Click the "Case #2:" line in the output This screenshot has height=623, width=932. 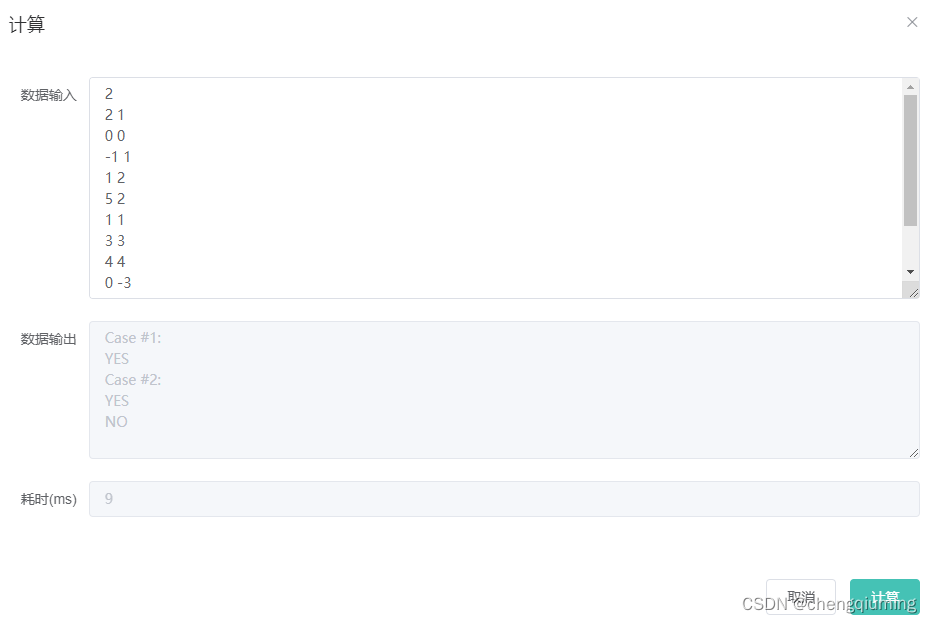tap(133, 380)
